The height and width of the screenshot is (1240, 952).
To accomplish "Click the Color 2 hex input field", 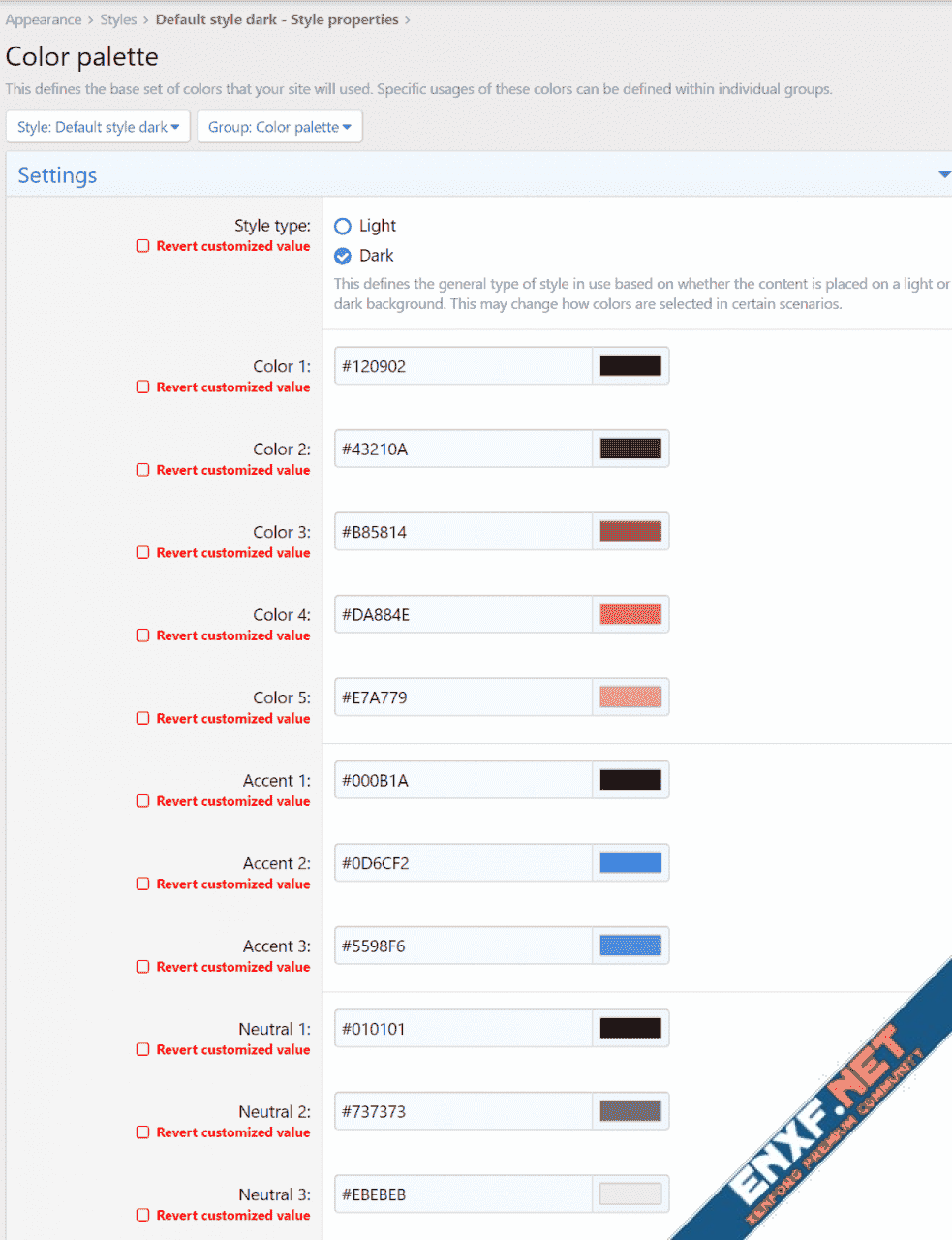I will click(463, 449).
